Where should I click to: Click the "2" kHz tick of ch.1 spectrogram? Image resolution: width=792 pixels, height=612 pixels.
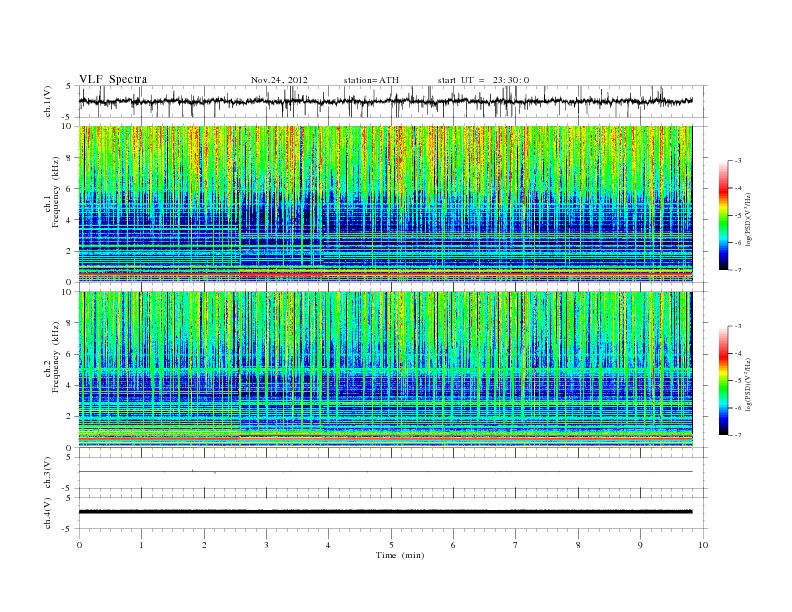click(x=70, y=251)
